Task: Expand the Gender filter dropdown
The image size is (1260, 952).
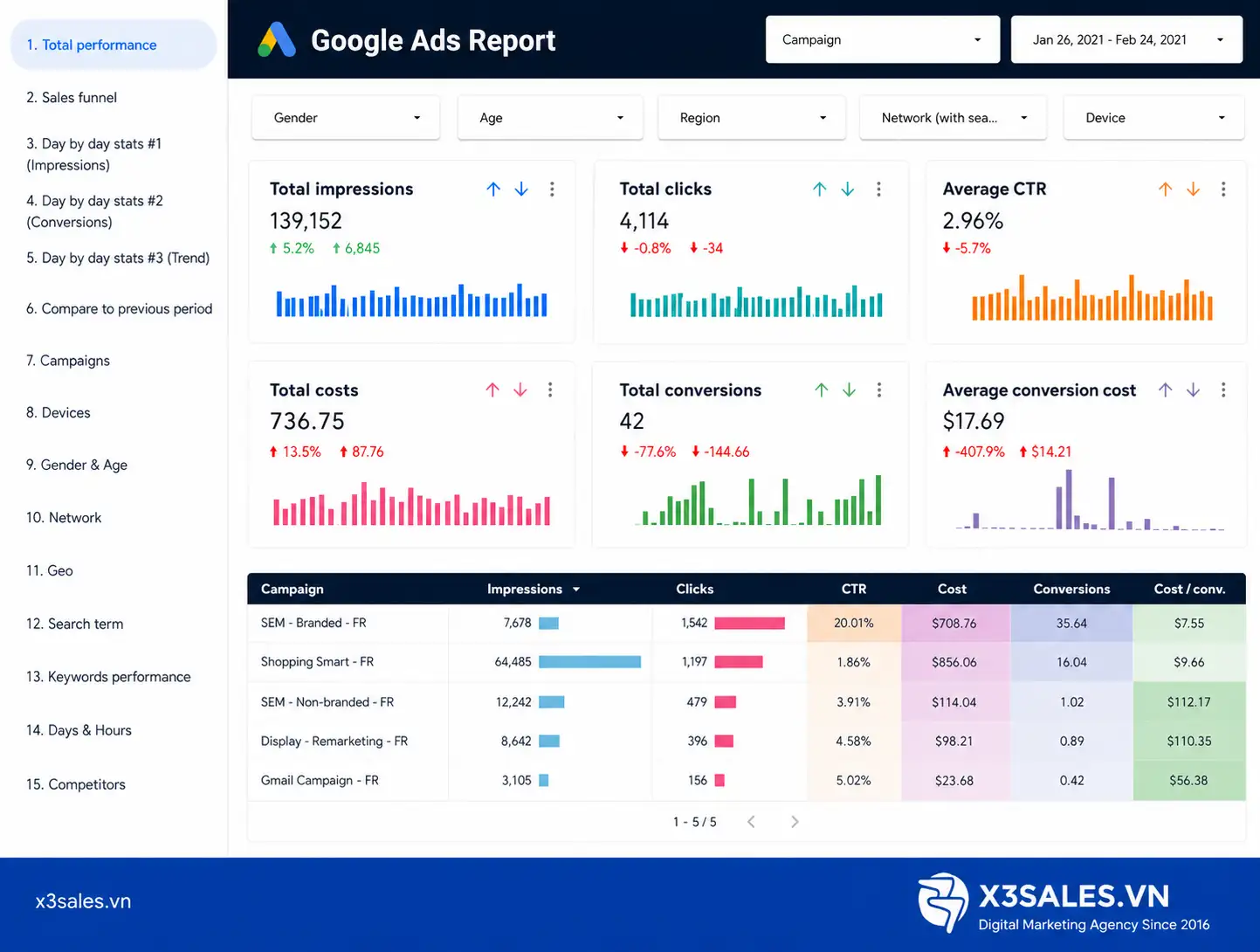Action: click(x=346, y=118)
